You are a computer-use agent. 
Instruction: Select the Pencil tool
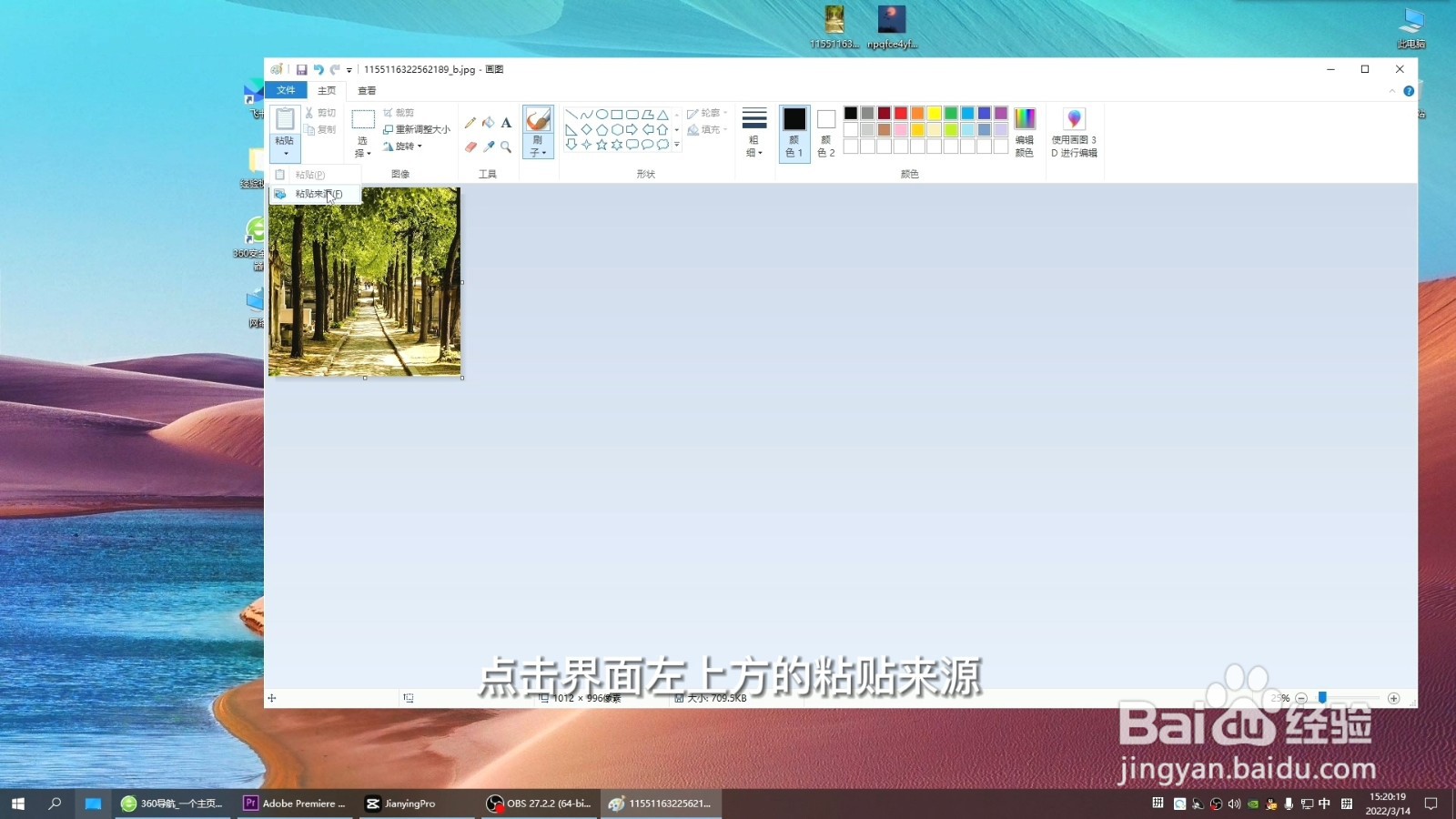point(470,123)
